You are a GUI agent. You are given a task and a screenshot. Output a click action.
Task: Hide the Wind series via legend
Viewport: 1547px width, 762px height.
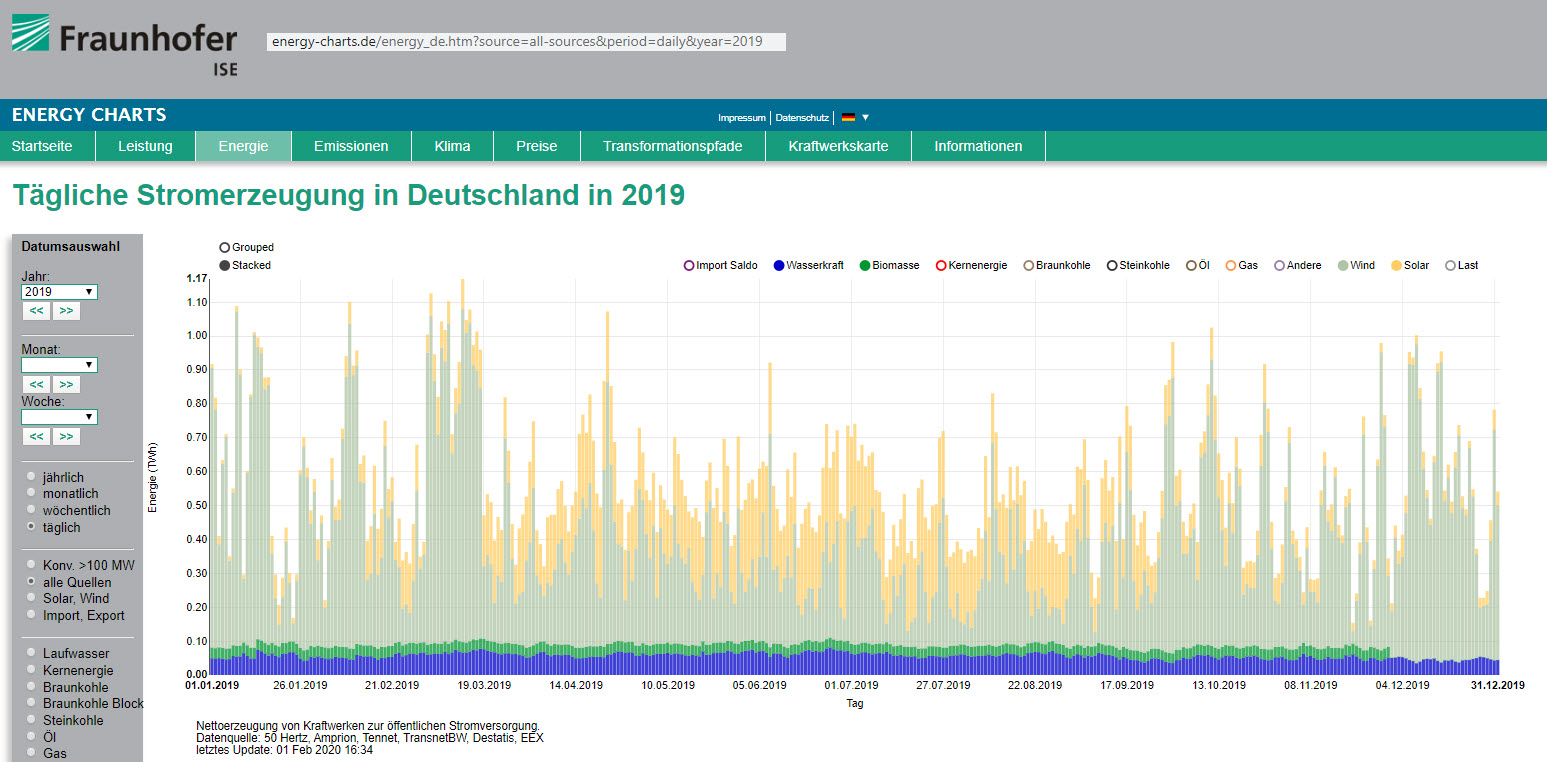pos(1342,266)
